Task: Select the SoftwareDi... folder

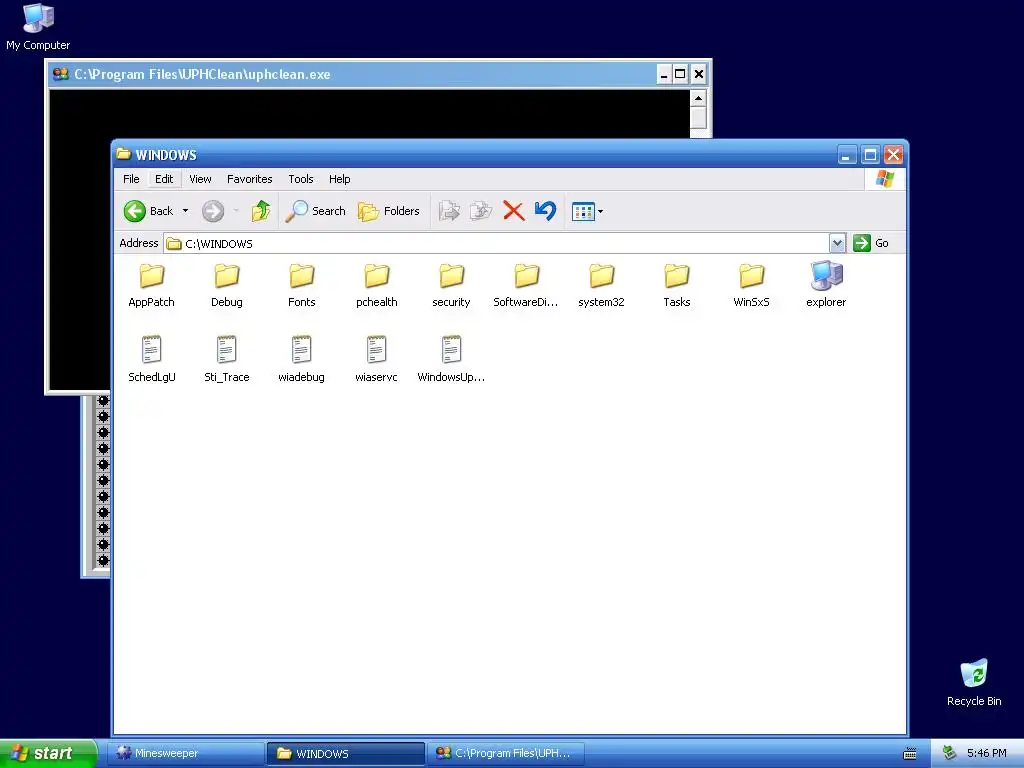Action: pos(526,285)
